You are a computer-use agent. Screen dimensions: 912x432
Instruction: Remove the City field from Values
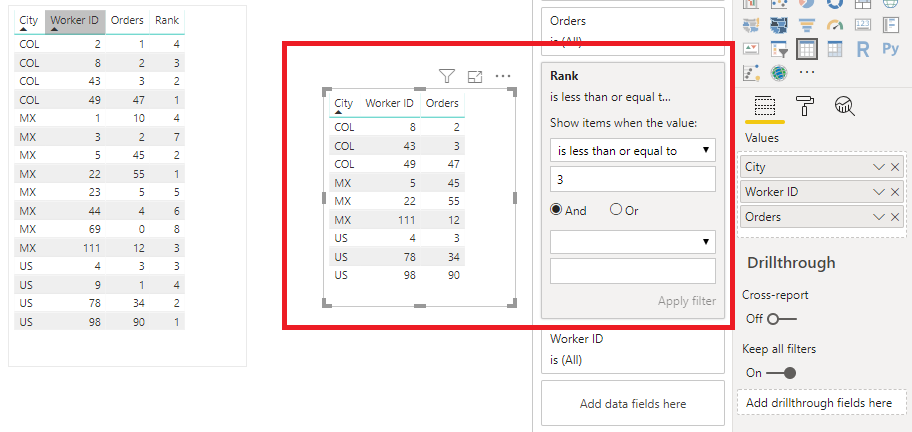point(895,167)
